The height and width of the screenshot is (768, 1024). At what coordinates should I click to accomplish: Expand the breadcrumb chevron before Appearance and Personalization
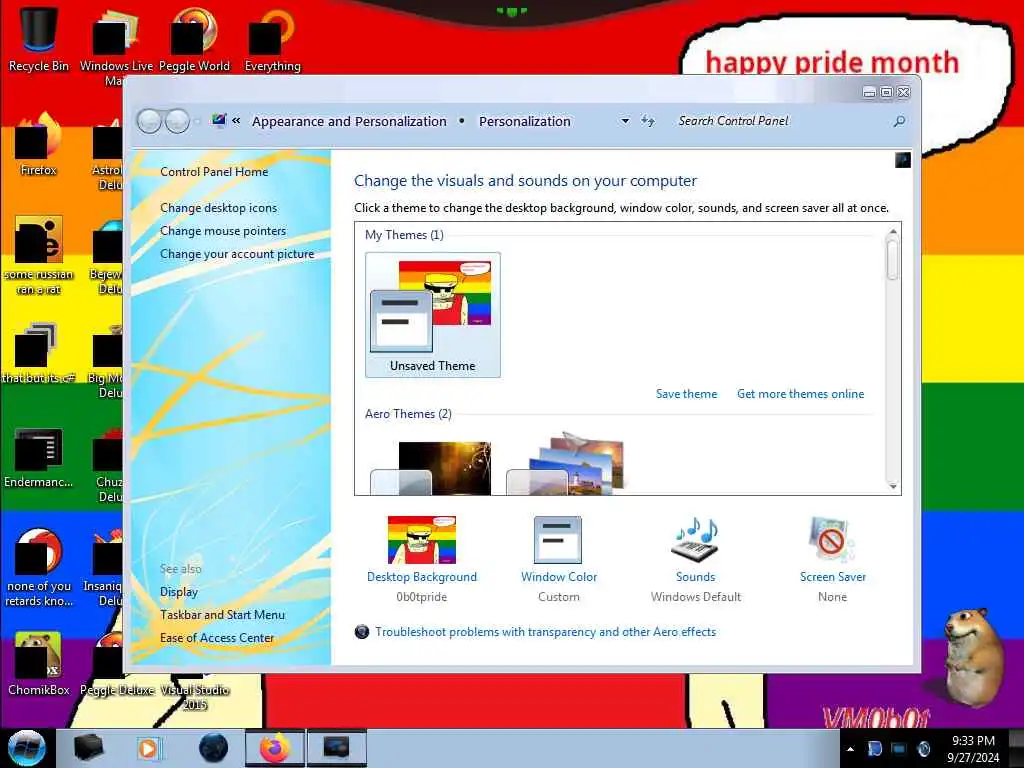[x=236, y=121]
